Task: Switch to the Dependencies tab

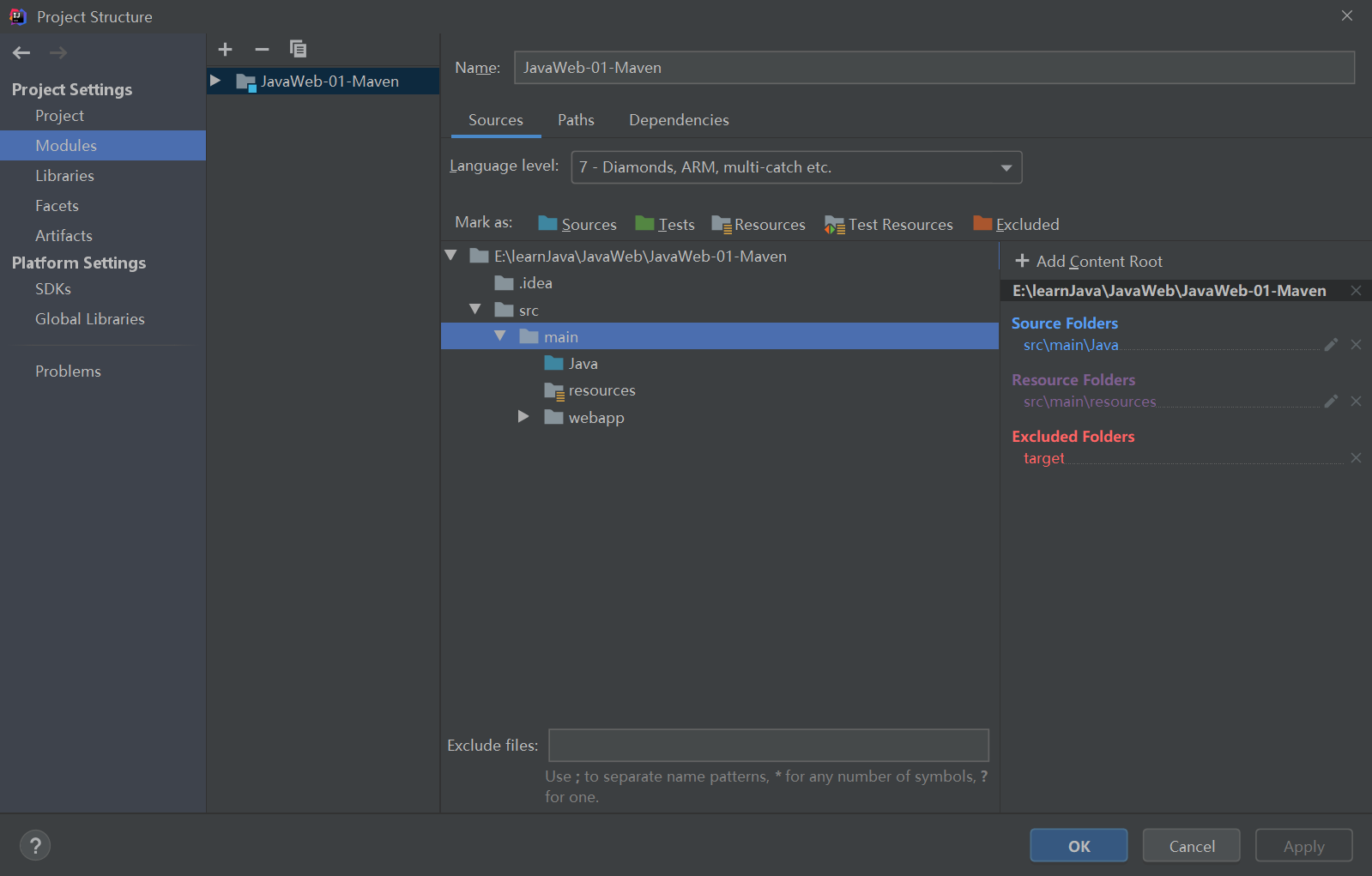Action: tap(679, 120)
